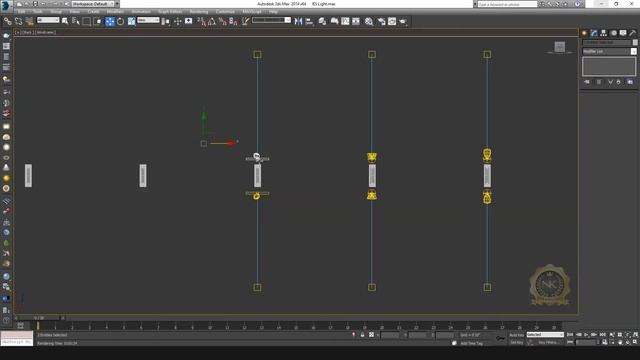Image resolution: width=640 pixels, height=360 pixels.
Task: Open the Material Editor icon
Action: pos(369,21)
